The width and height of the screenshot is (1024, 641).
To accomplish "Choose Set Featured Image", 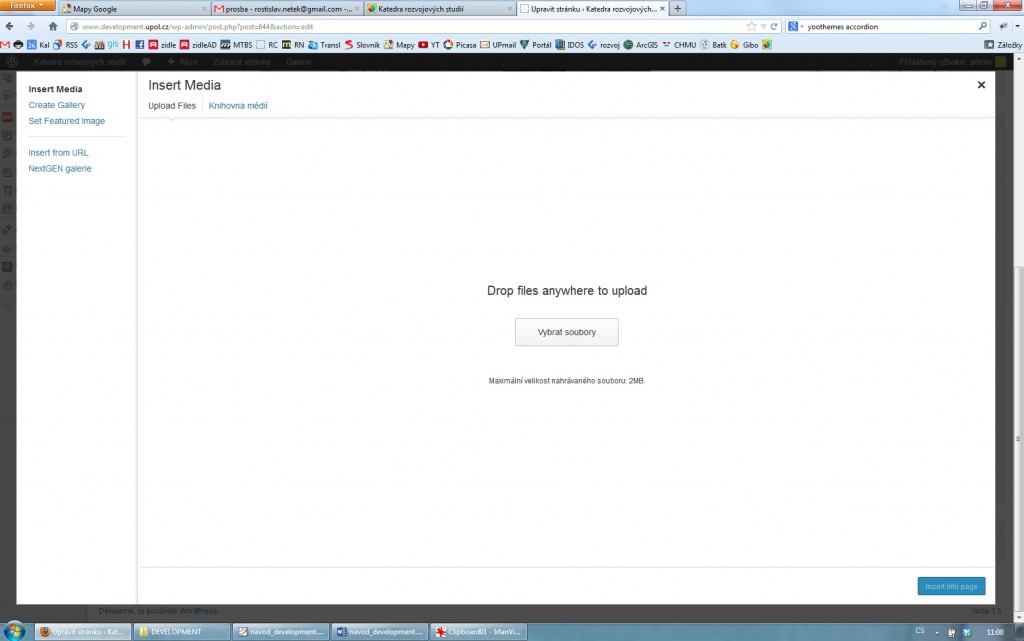I will click(x=67, y=121).
